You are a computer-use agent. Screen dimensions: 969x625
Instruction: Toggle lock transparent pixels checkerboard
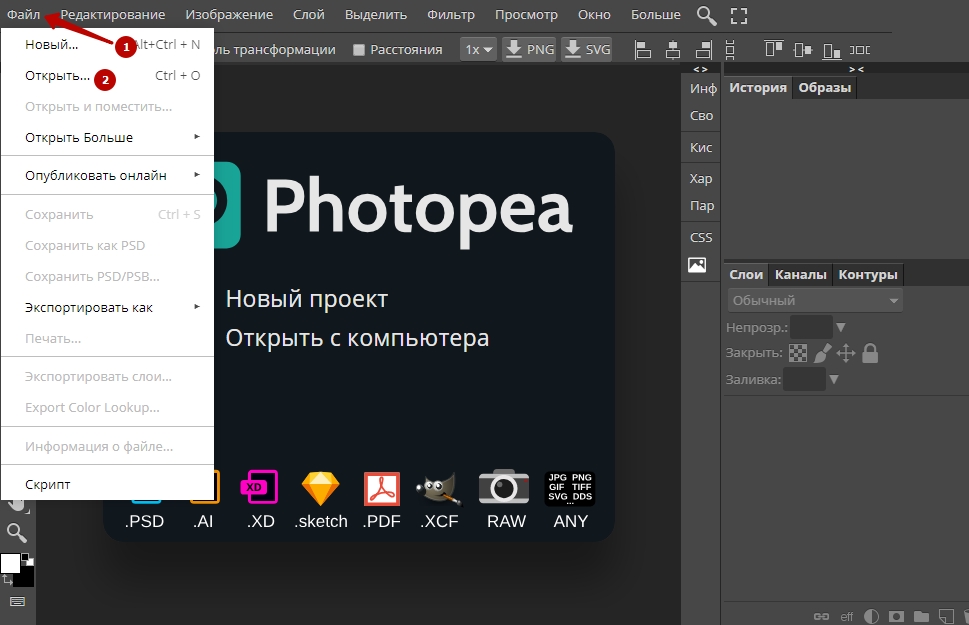(798, 352)
